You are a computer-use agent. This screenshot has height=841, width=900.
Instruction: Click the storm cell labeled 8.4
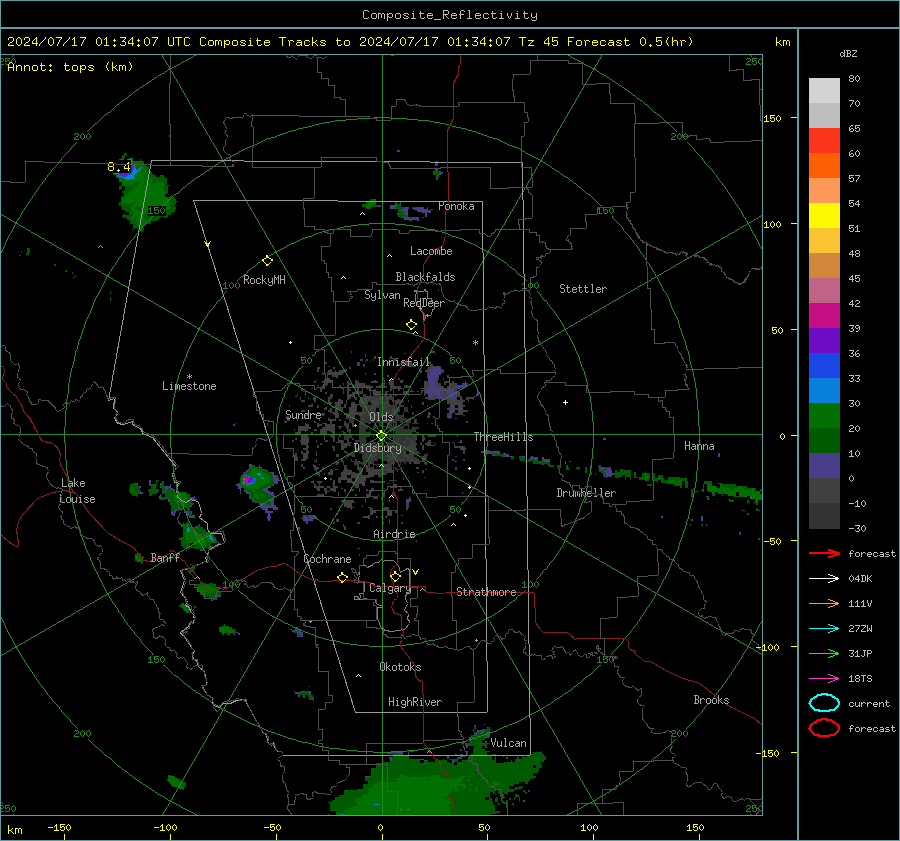click(129, 169)
